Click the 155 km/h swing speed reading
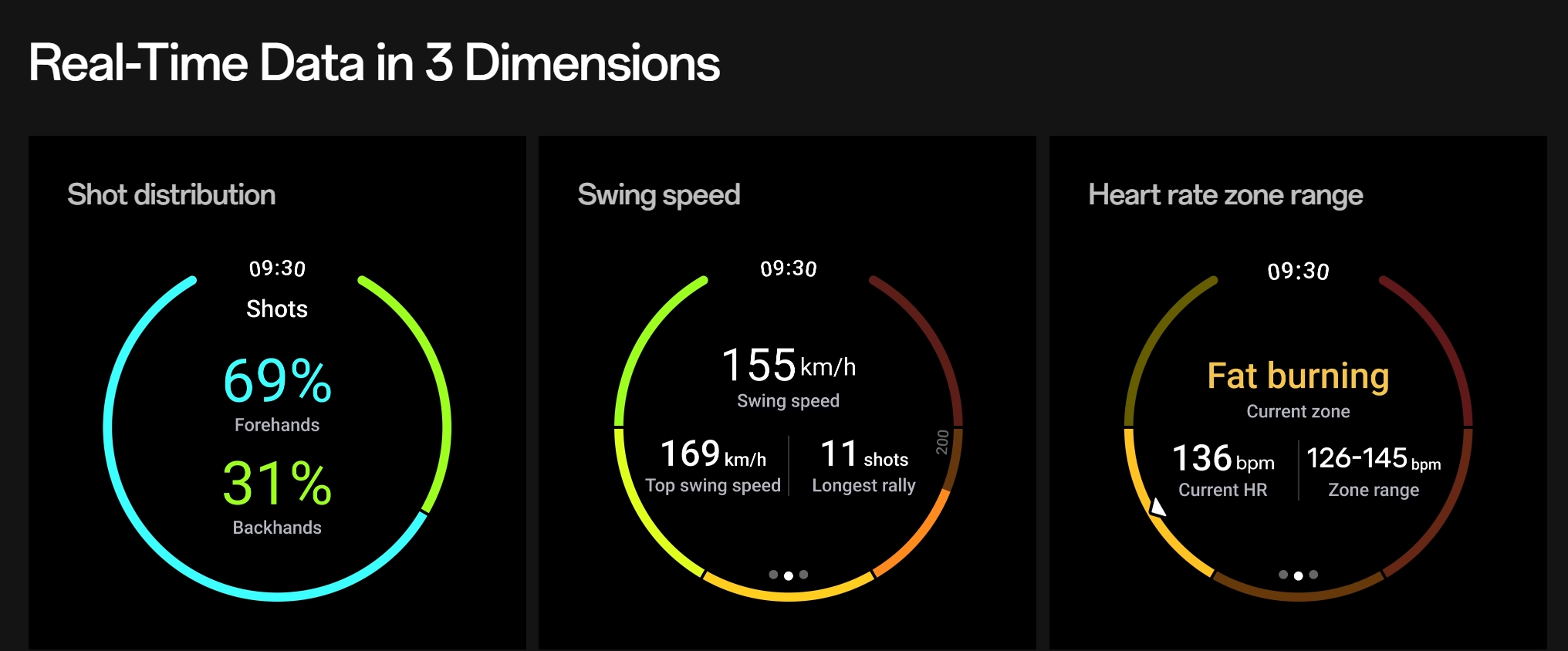The image size is (1568, 651). [x=789, y=365]
